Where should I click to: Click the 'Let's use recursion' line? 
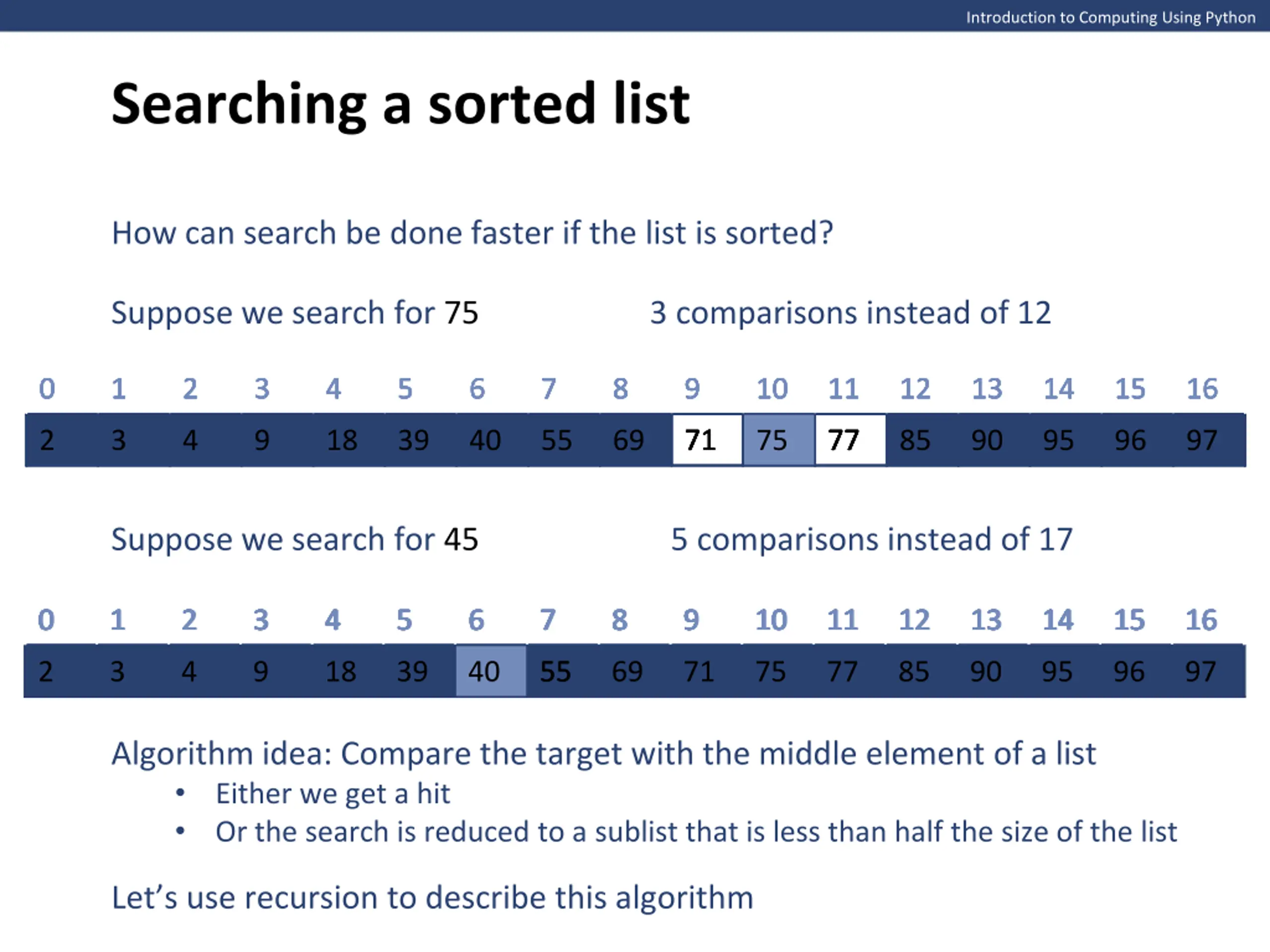(x=432, y=897)
